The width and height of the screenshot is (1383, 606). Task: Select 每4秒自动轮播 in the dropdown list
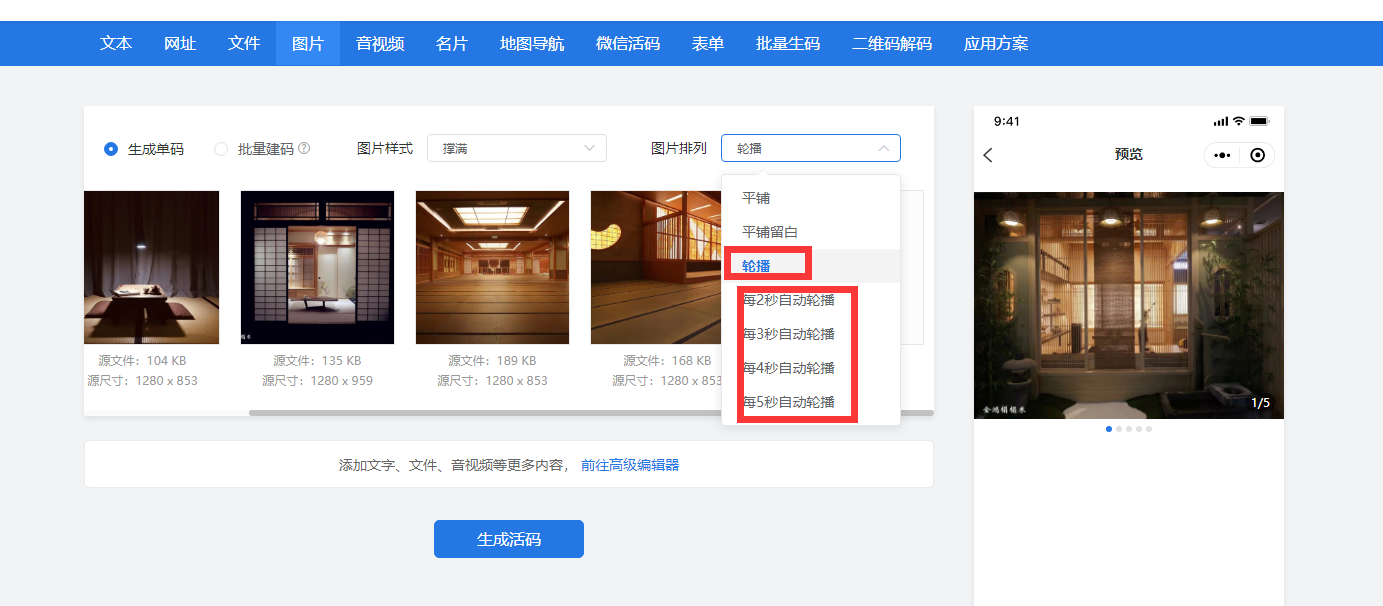point(811,368)
